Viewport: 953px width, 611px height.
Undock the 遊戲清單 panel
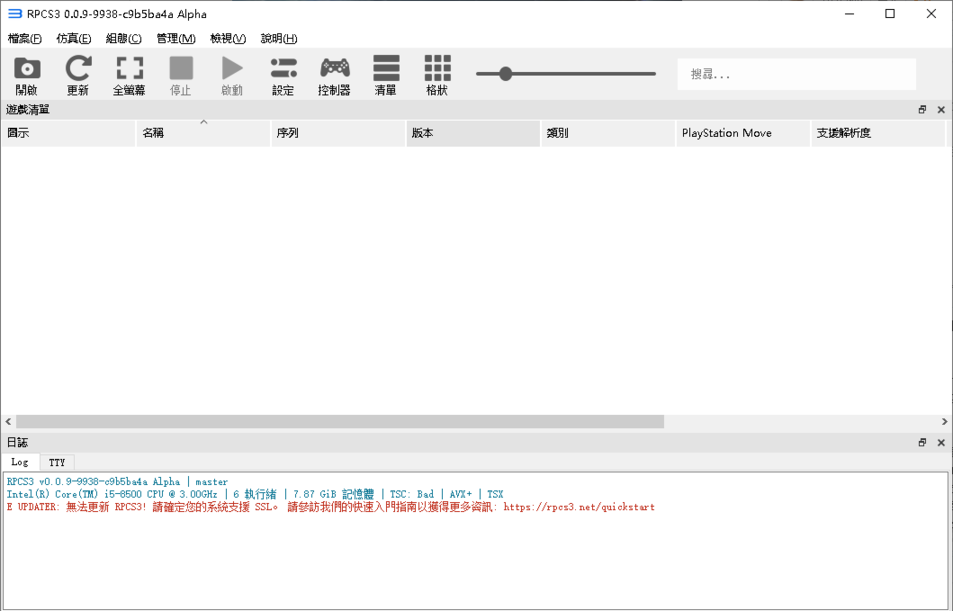(922, 109)
